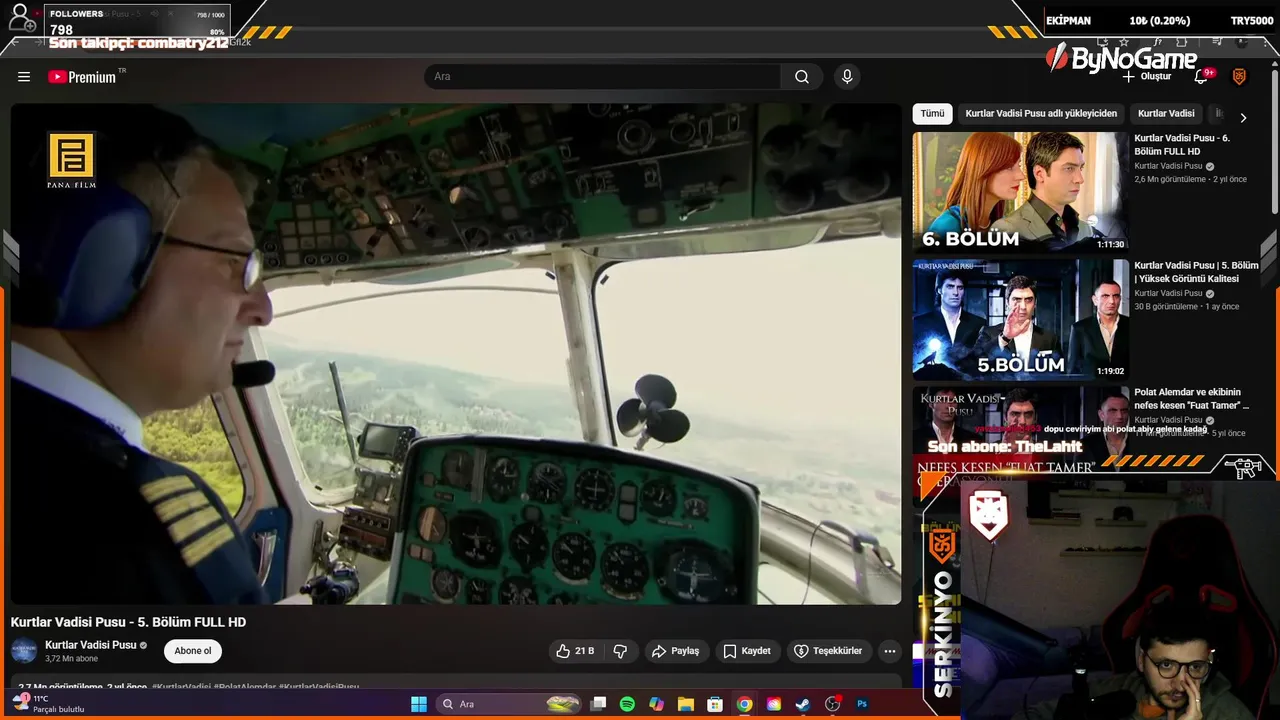
Task: Open the Windows Start menu
Action: 419,704
